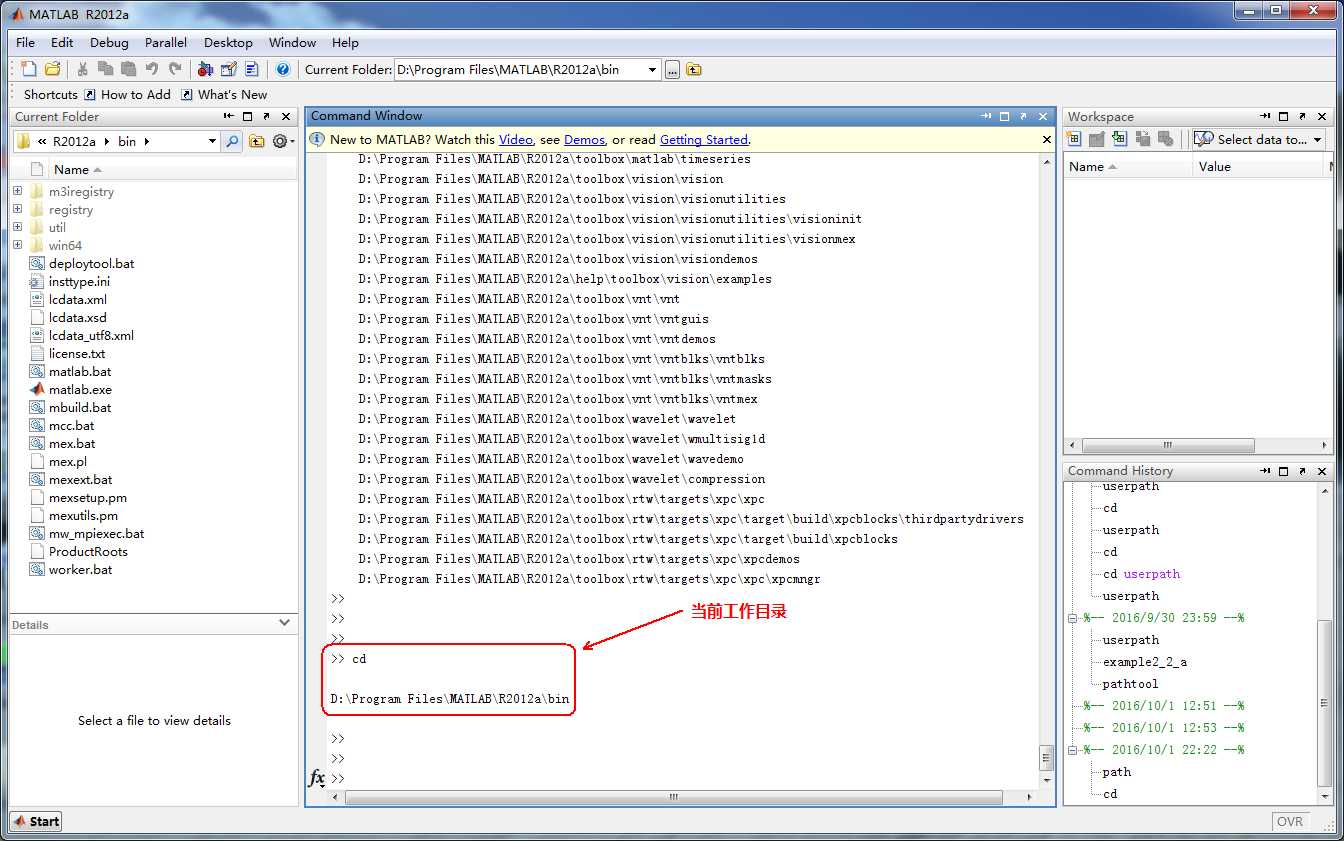
Task: Close the New to MATLAB banner
Action: (x=1047, y=139)
